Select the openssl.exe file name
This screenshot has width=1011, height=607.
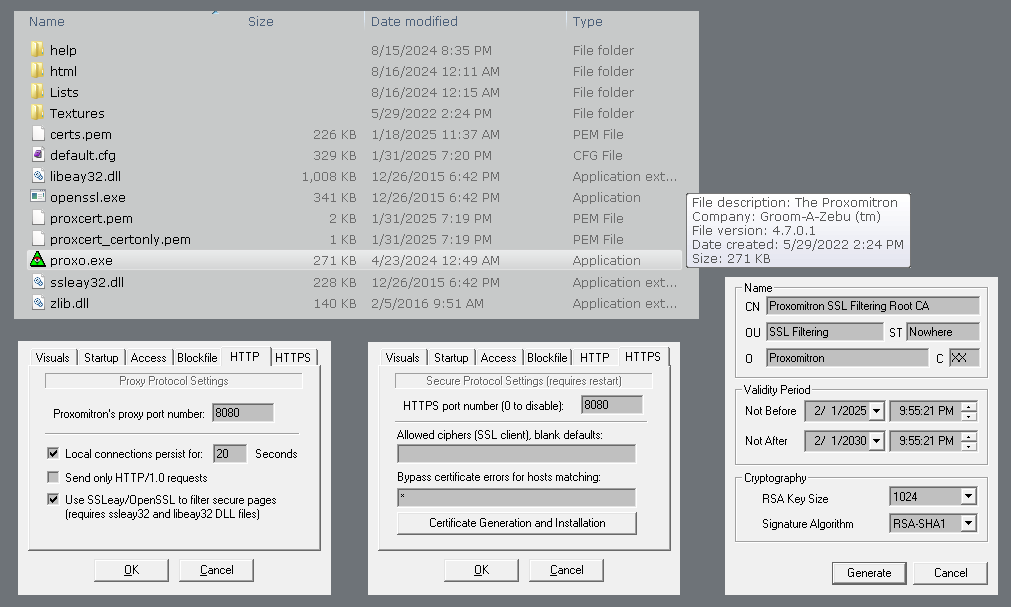point(88,197)
